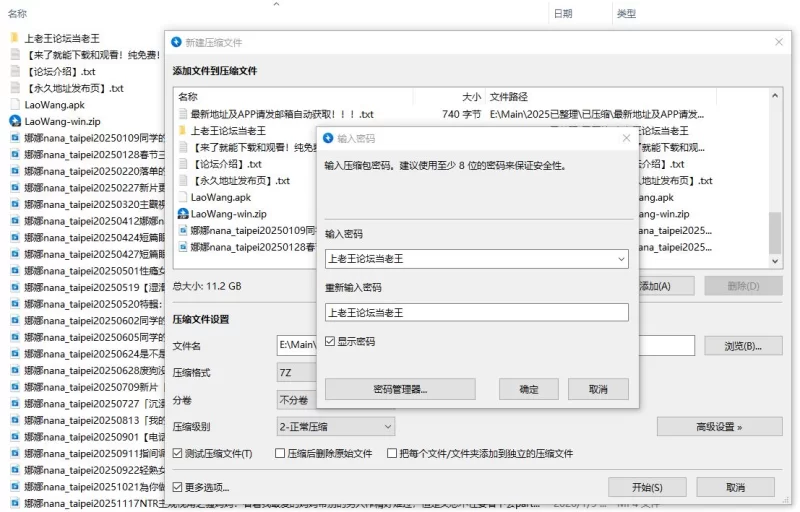Screen dimensions: 800x512
Task: Click the LaoWang.apk file icon in Explorer
Action: click(x=15, y=105)
